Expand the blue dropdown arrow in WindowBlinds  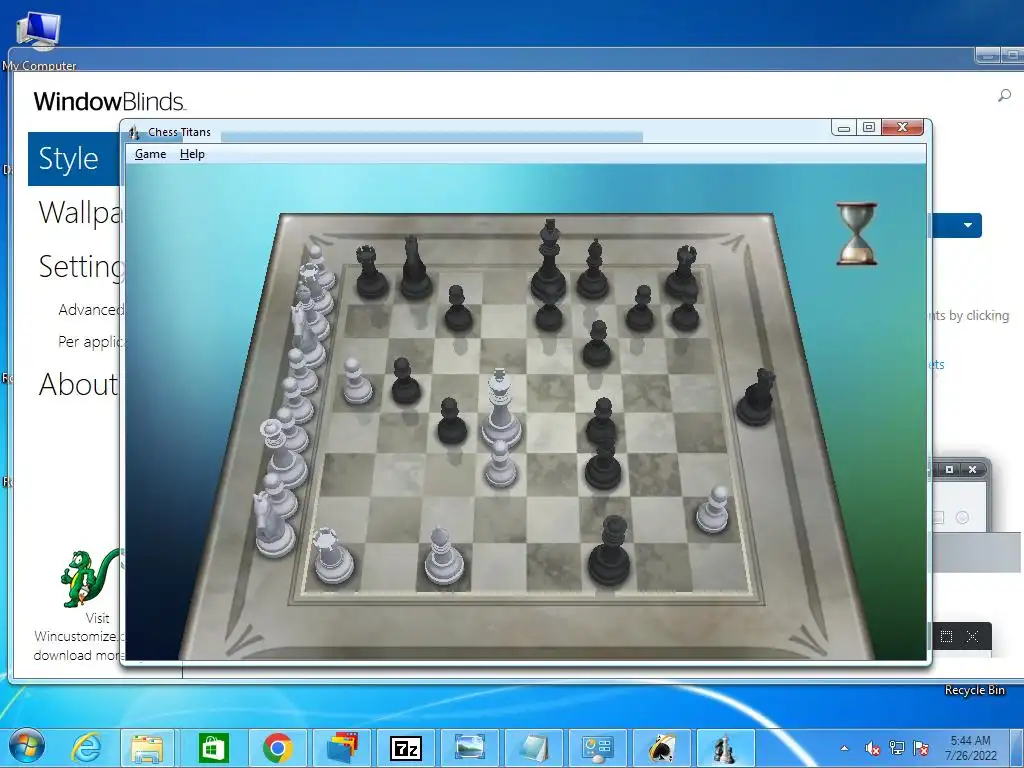tap(968, 225)
